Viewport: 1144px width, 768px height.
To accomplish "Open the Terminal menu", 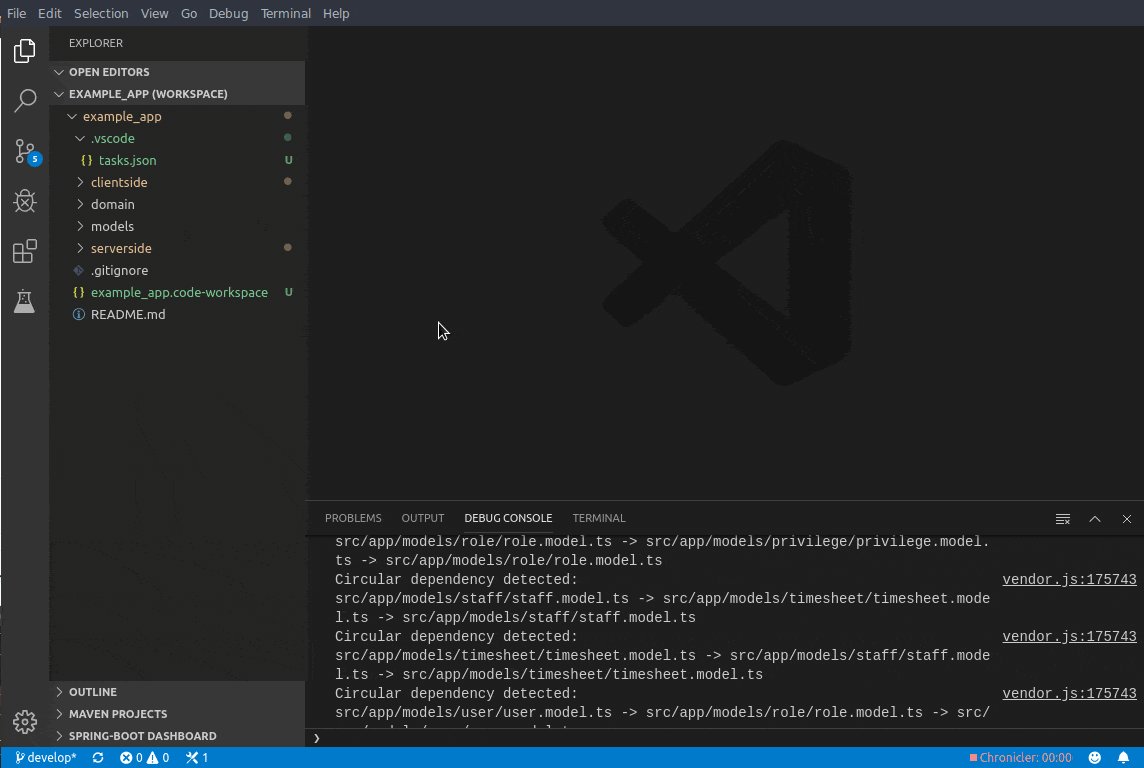I will pyautogui.click(x=285, y=13).
